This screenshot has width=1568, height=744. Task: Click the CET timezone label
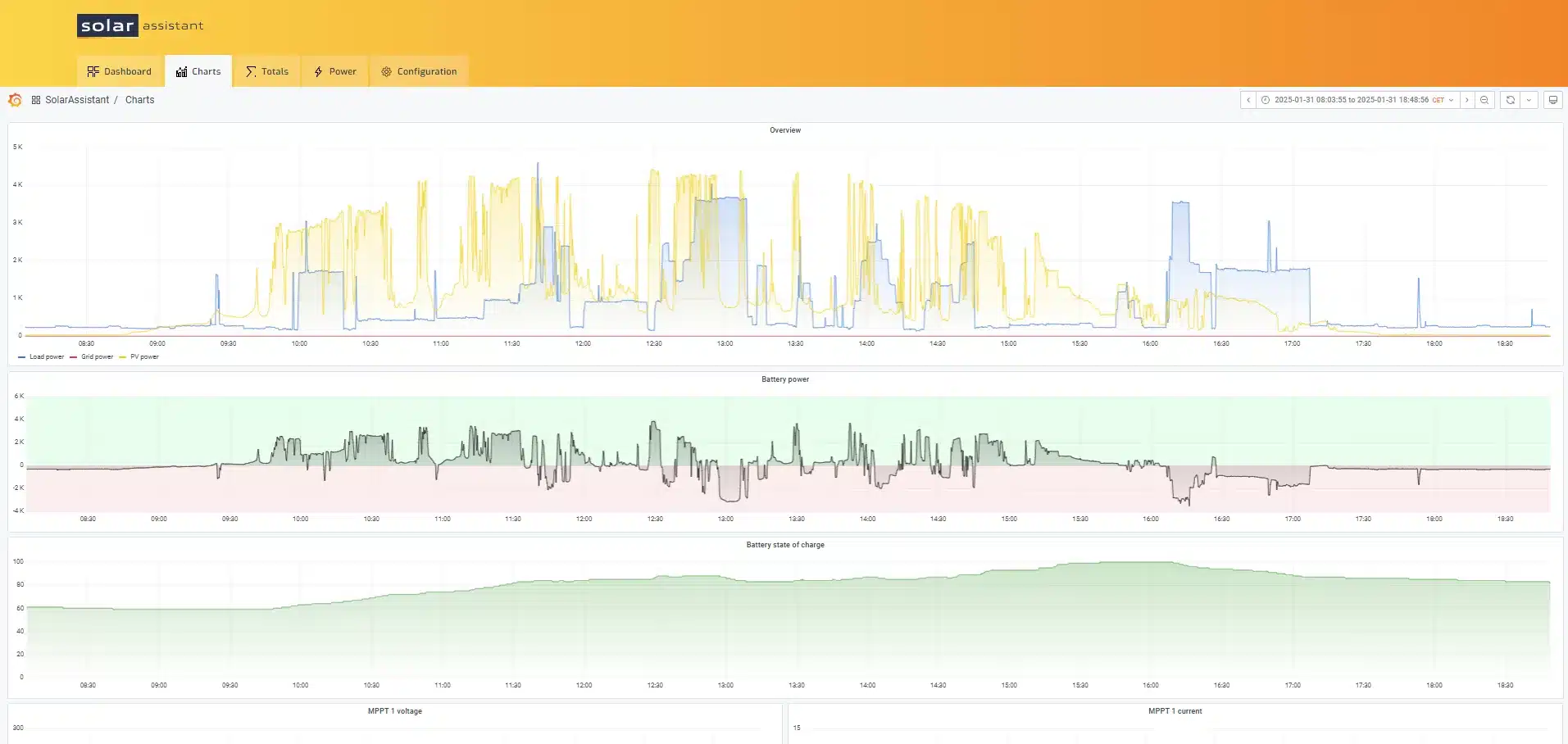pyautogui.click(x=1438, y=100)
